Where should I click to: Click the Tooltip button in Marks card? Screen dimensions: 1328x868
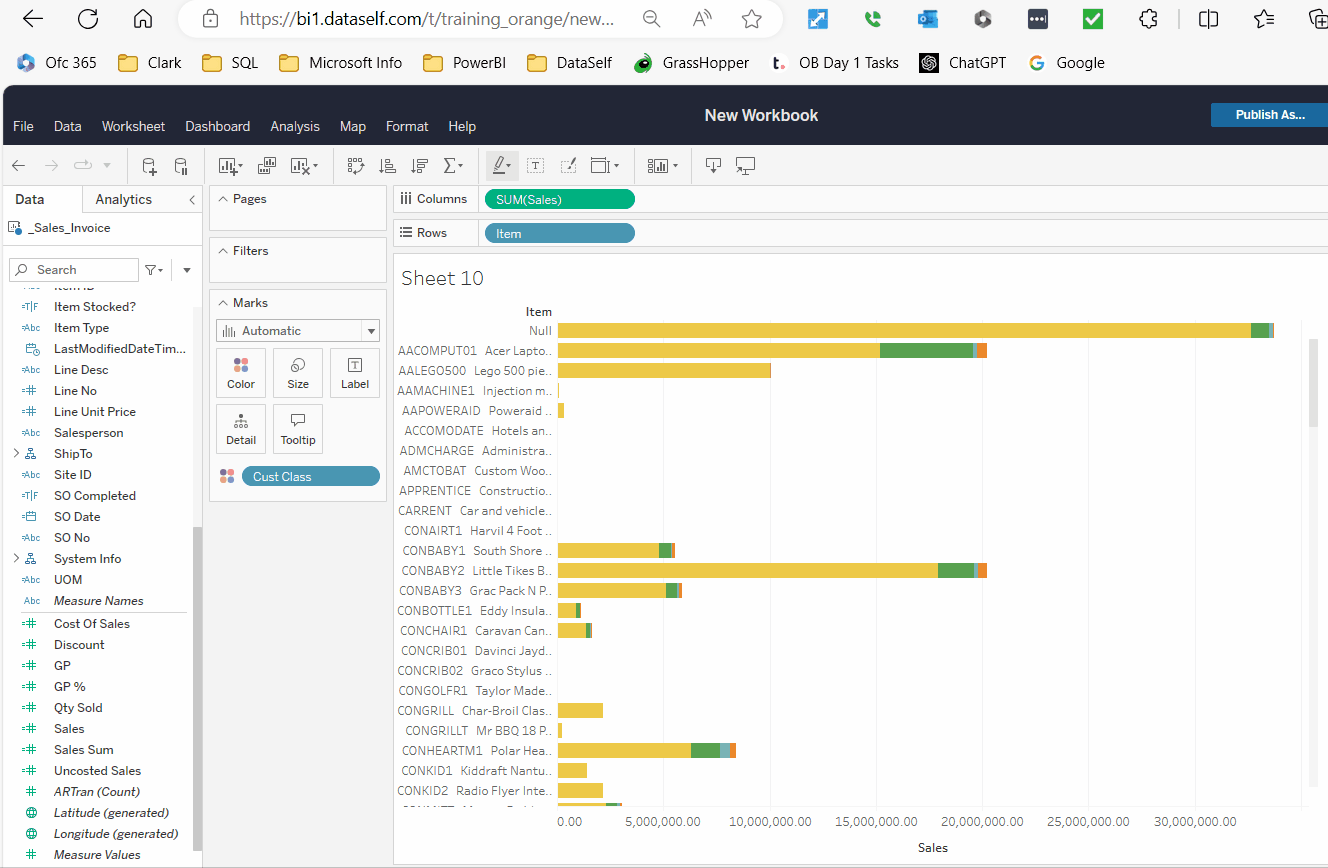coord(298,429)
